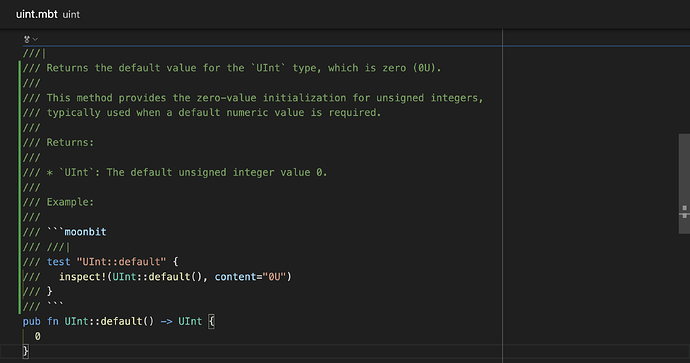
Task: Click the test keyword in doc comment
Action: (59, 262)
